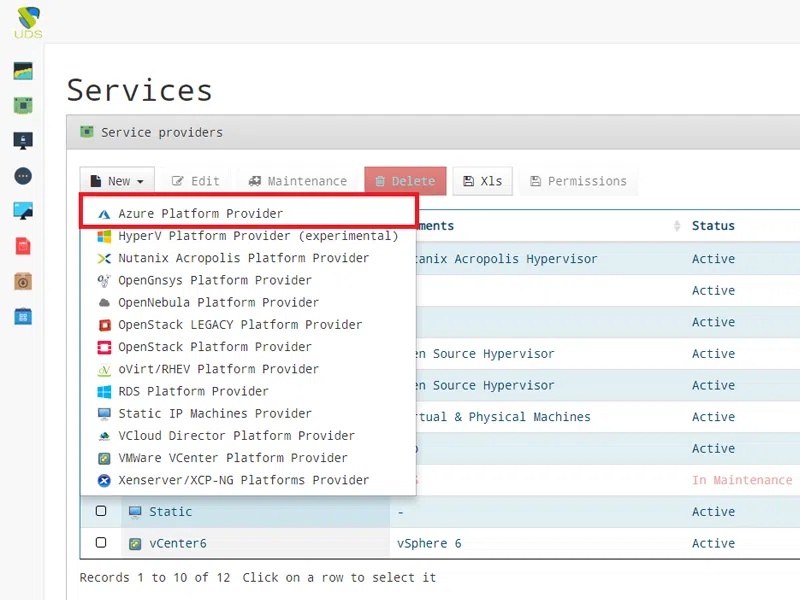Open the locked monitor authenticators sidebar icon
The height and width of the screenshot is (600, 800).
pos(23,140)
